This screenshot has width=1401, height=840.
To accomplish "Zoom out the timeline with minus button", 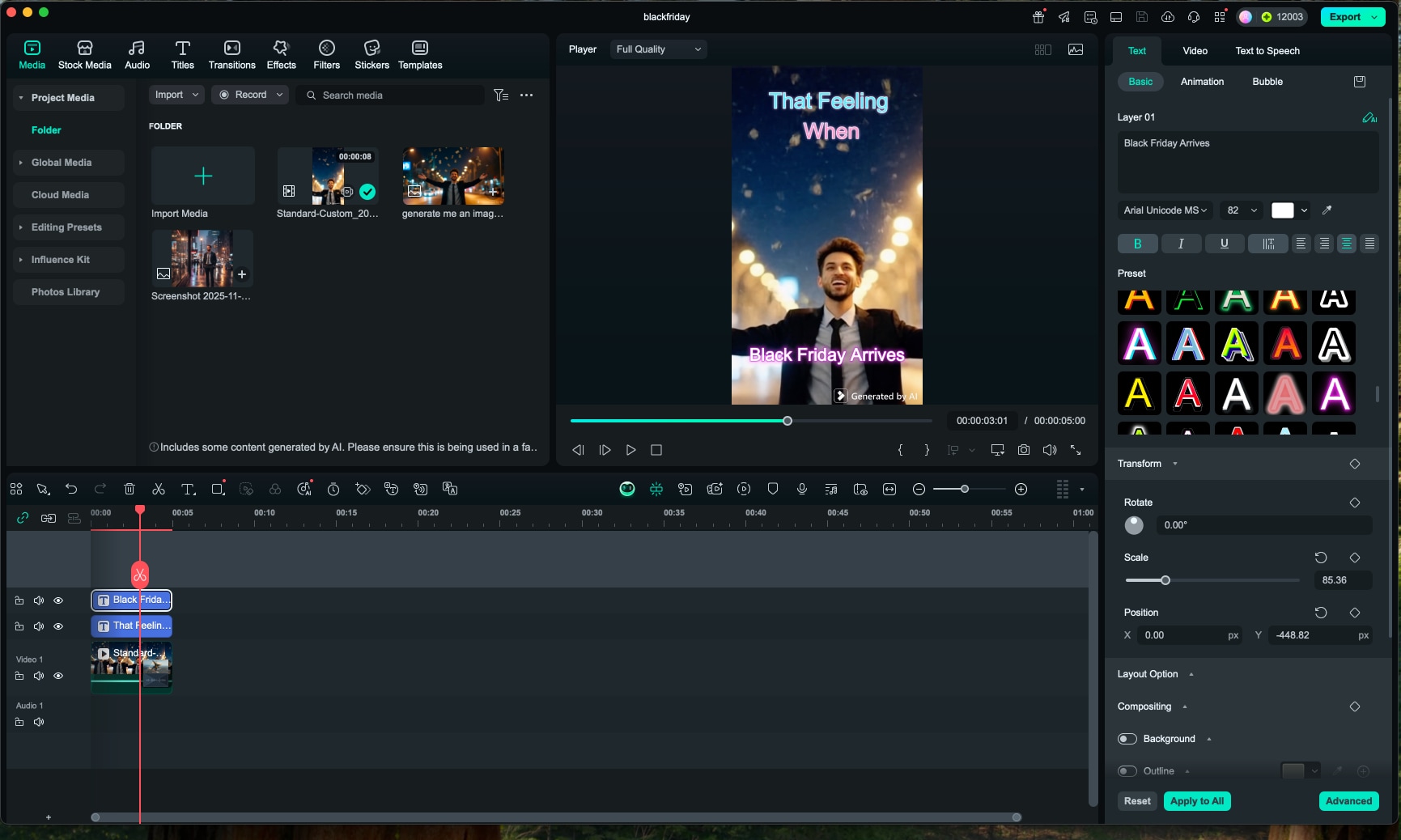I will [919, 489].
